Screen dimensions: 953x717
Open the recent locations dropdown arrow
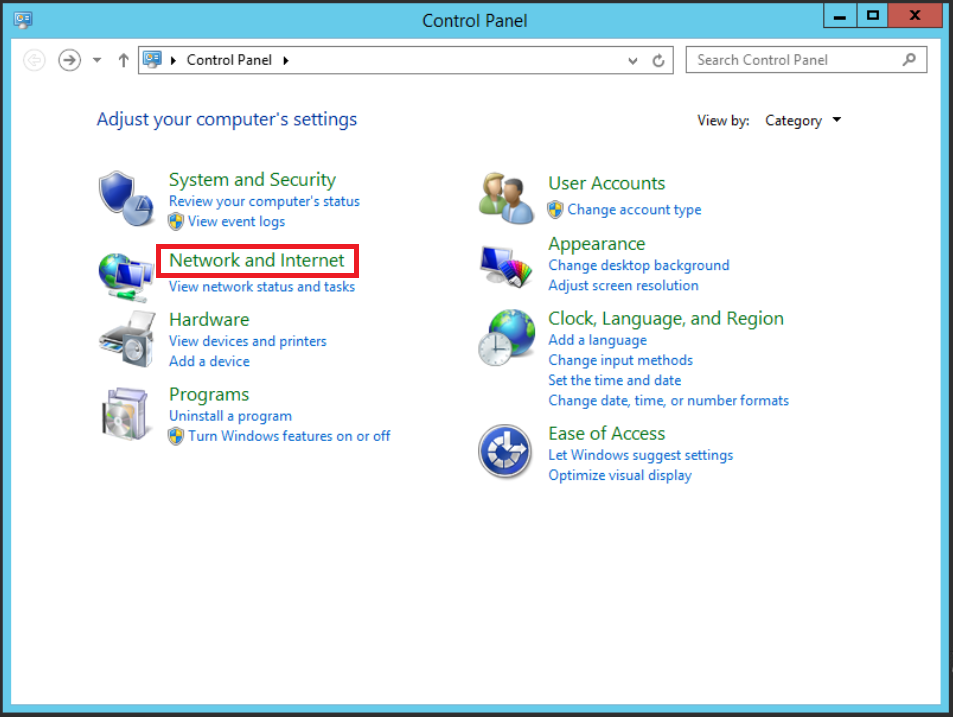click(x=97, y=60)
